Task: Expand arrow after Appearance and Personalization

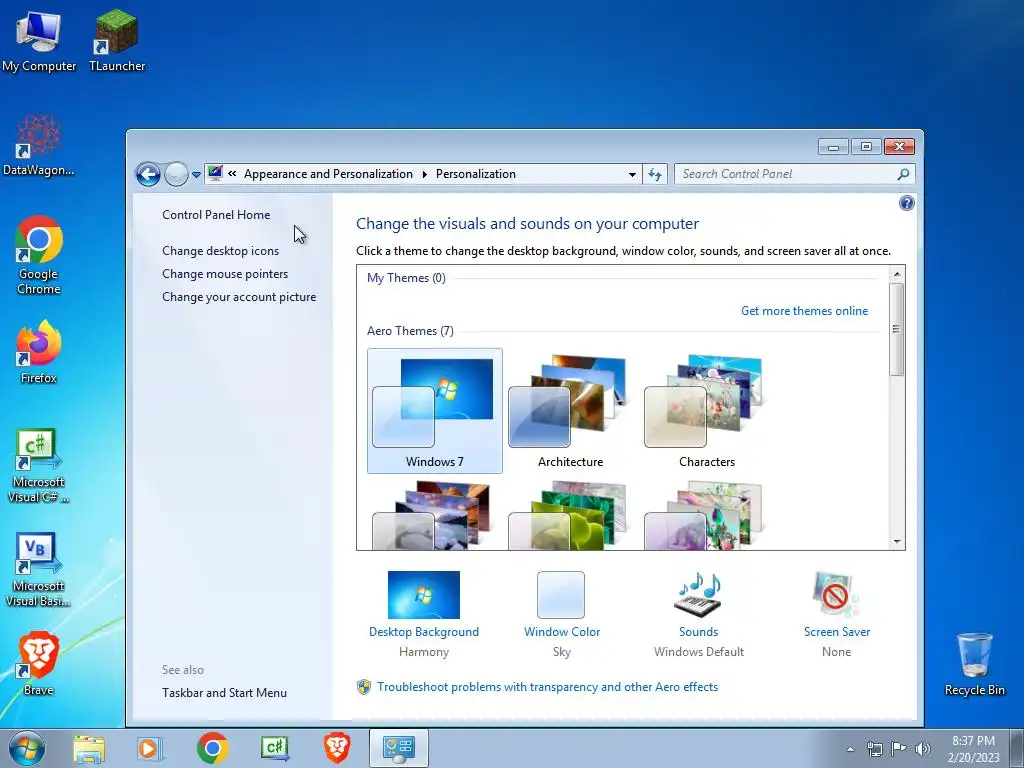Action: (x=424, y=174)
